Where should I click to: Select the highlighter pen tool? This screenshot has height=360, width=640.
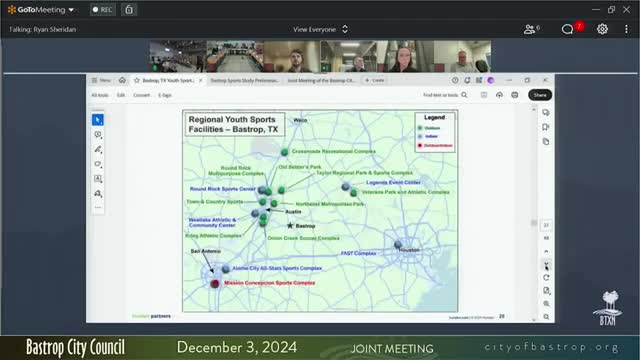click(x=98, y=149)
